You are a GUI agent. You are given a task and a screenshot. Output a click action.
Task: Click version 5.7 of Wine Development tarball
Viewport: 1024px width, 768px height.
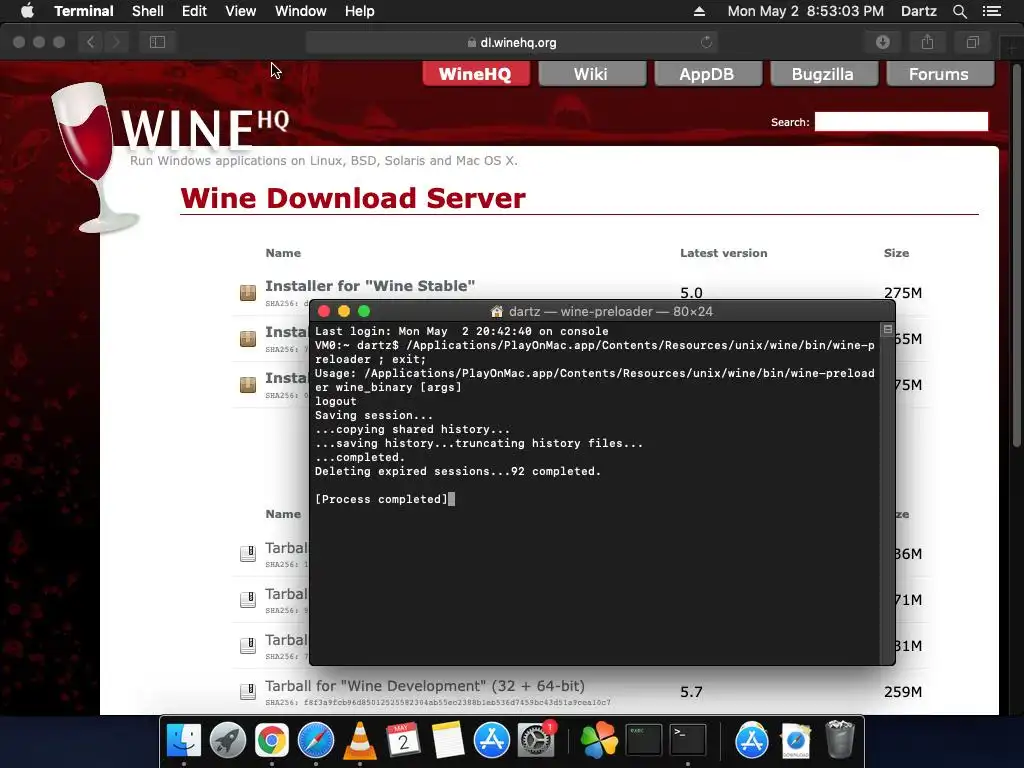(691, 692)
